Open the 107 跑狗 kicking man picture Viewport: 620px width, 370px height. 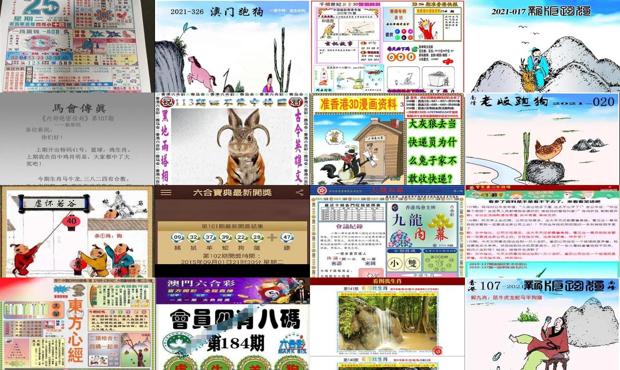542,324
